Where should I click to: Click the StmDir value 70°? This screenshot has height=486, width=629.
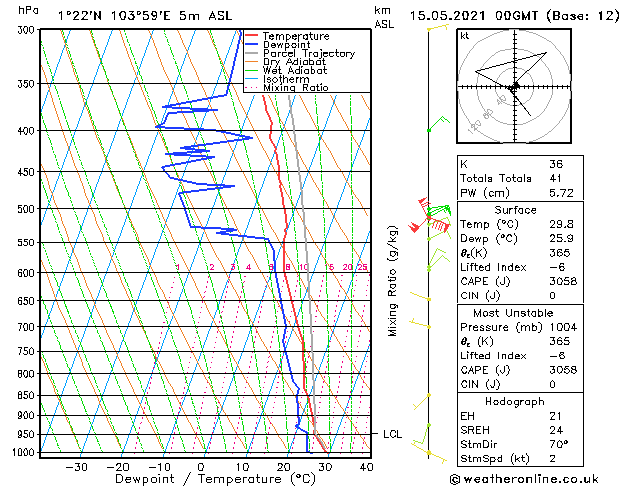pos(558,445)
